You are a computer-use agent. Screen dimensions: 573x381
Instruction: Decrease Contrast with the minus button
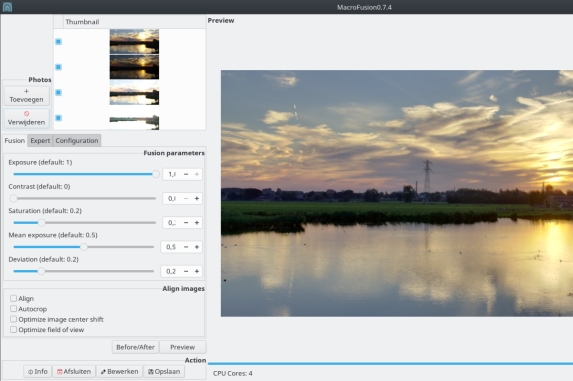coord(186,198)
